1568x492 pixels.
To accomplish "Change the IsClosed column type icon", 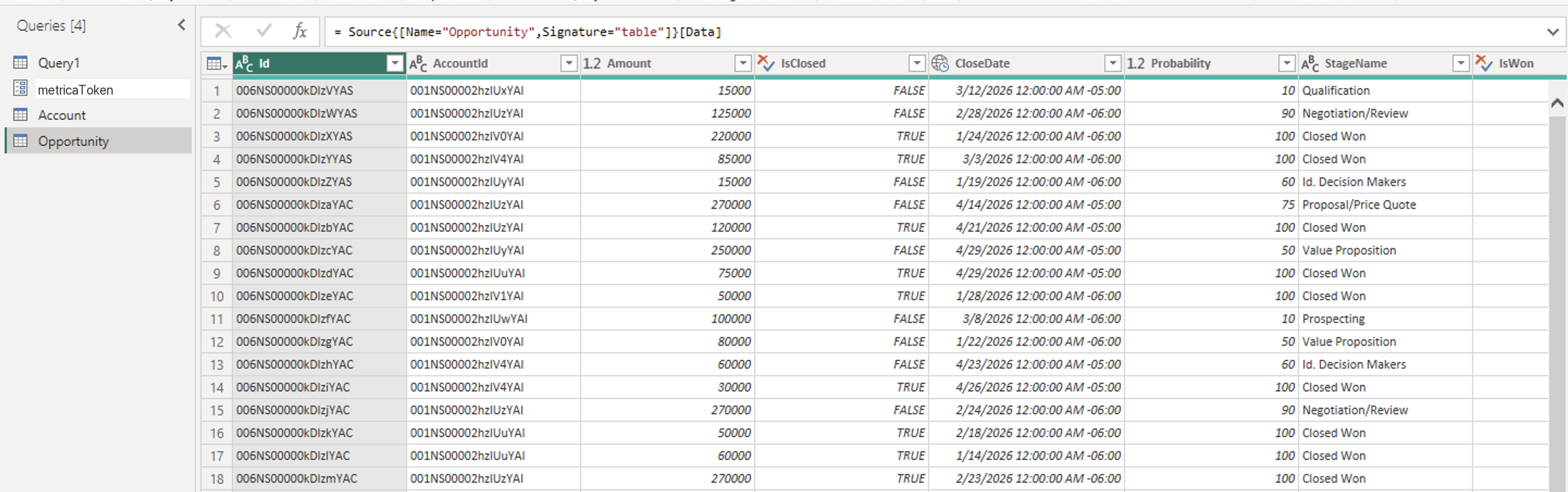I will coord(766,63).
